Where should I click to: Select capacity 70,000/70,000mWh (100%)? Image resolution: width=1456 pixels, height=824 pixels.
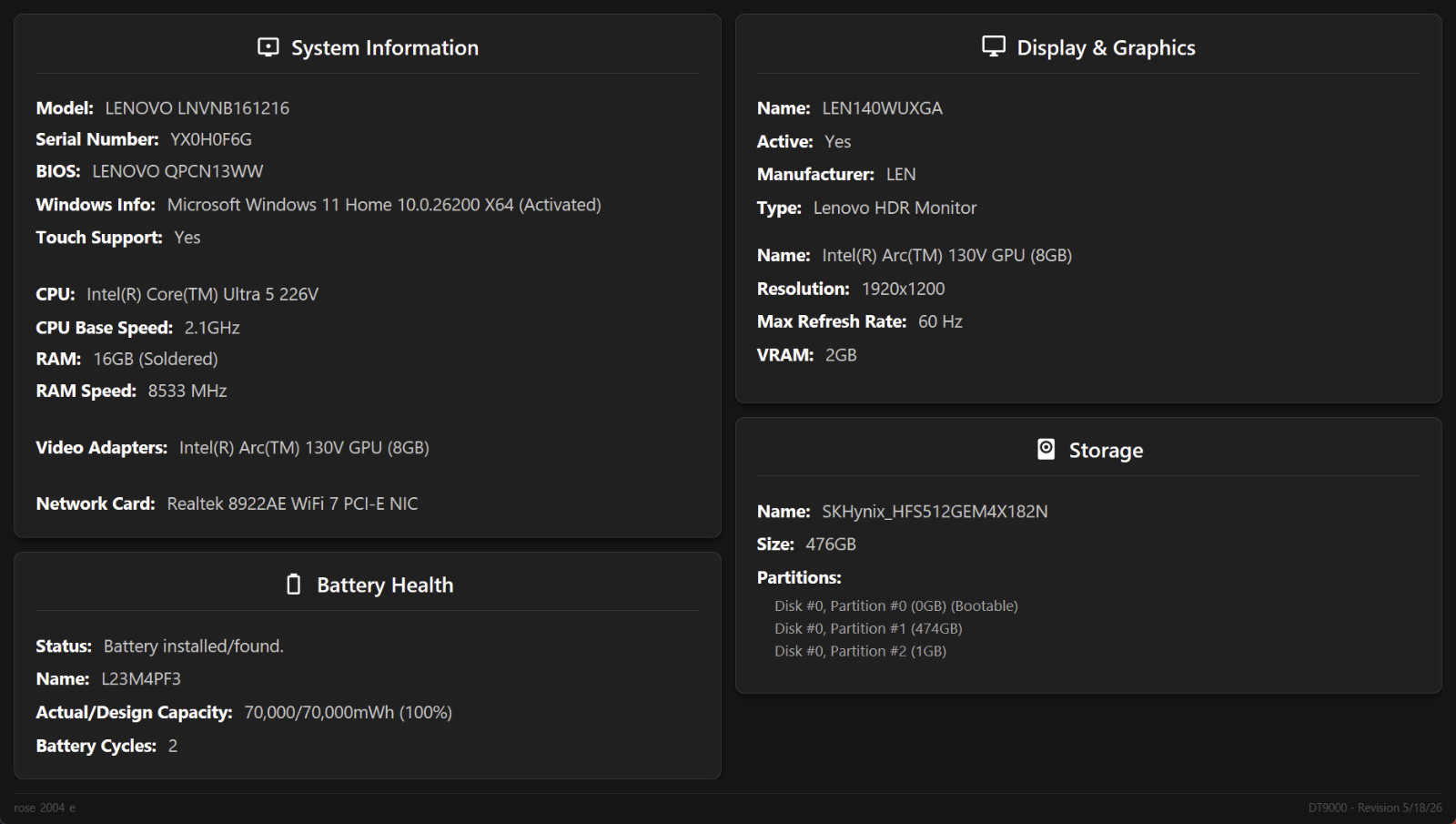click(x=349, y=713)
